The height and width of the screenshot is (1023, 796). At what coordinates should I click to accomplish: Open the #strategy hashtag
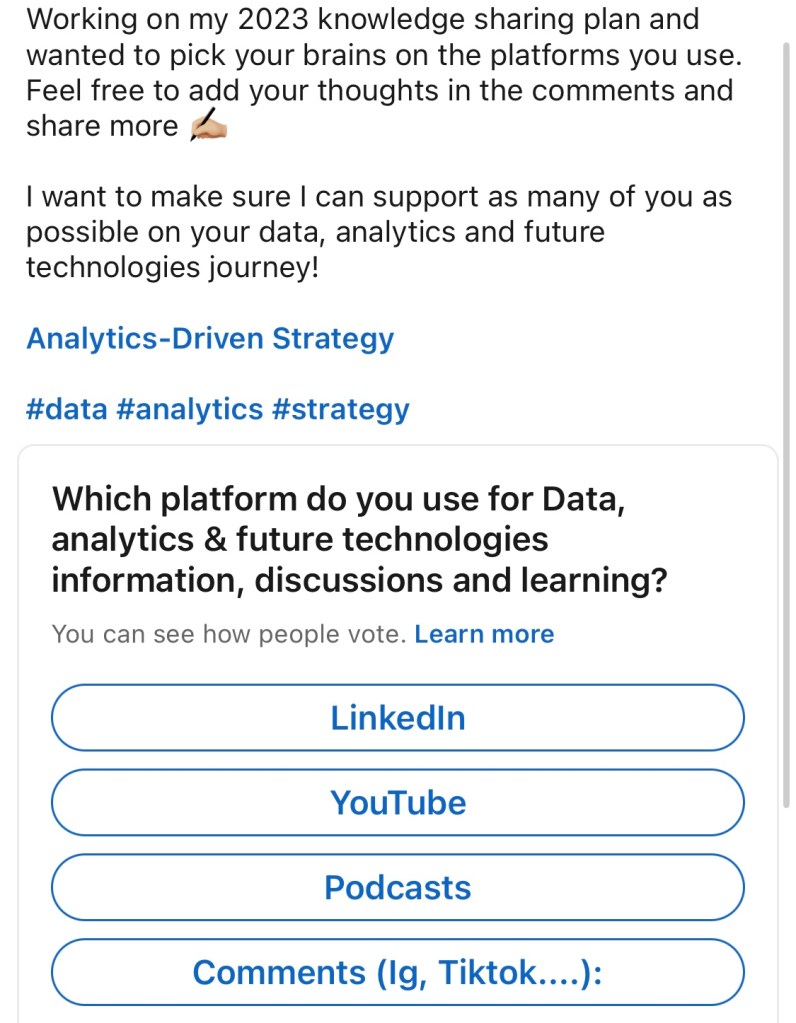click(340, 409)
